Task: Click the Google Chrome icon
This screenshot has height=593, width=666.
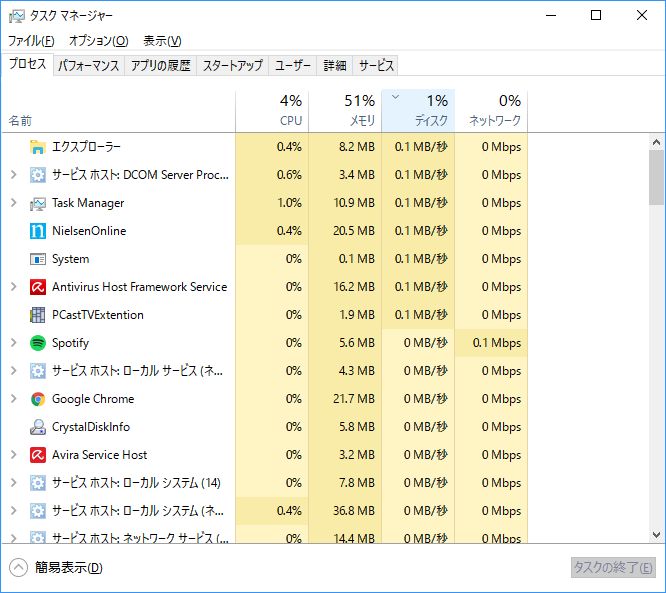Action: click(x=38, y=399)
